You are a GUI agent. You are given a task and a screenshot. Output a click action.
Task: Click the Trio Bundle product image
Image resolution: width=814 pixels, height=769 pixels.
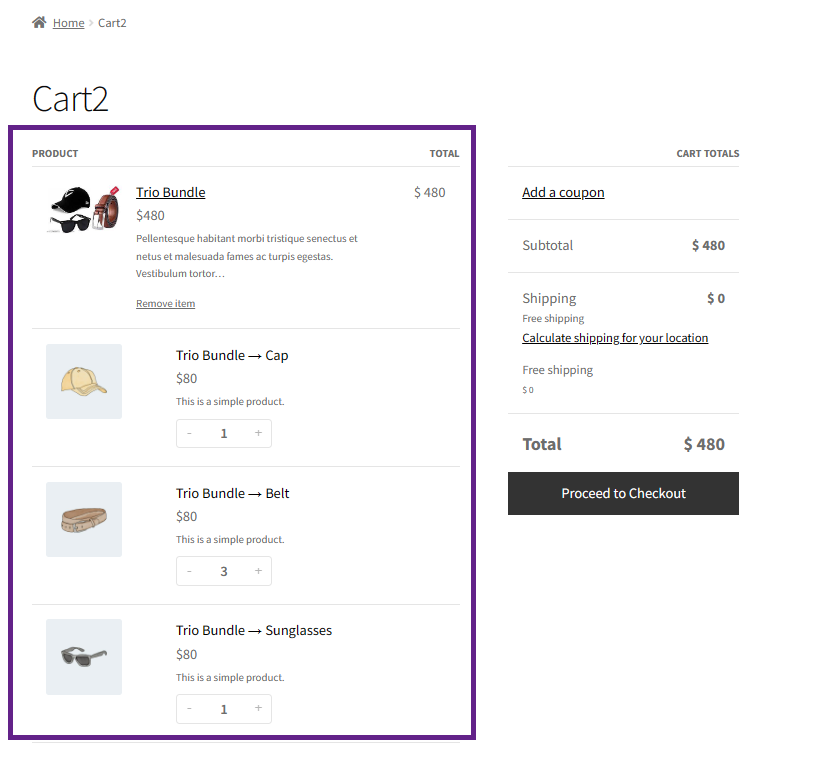[x=84, y=209]
